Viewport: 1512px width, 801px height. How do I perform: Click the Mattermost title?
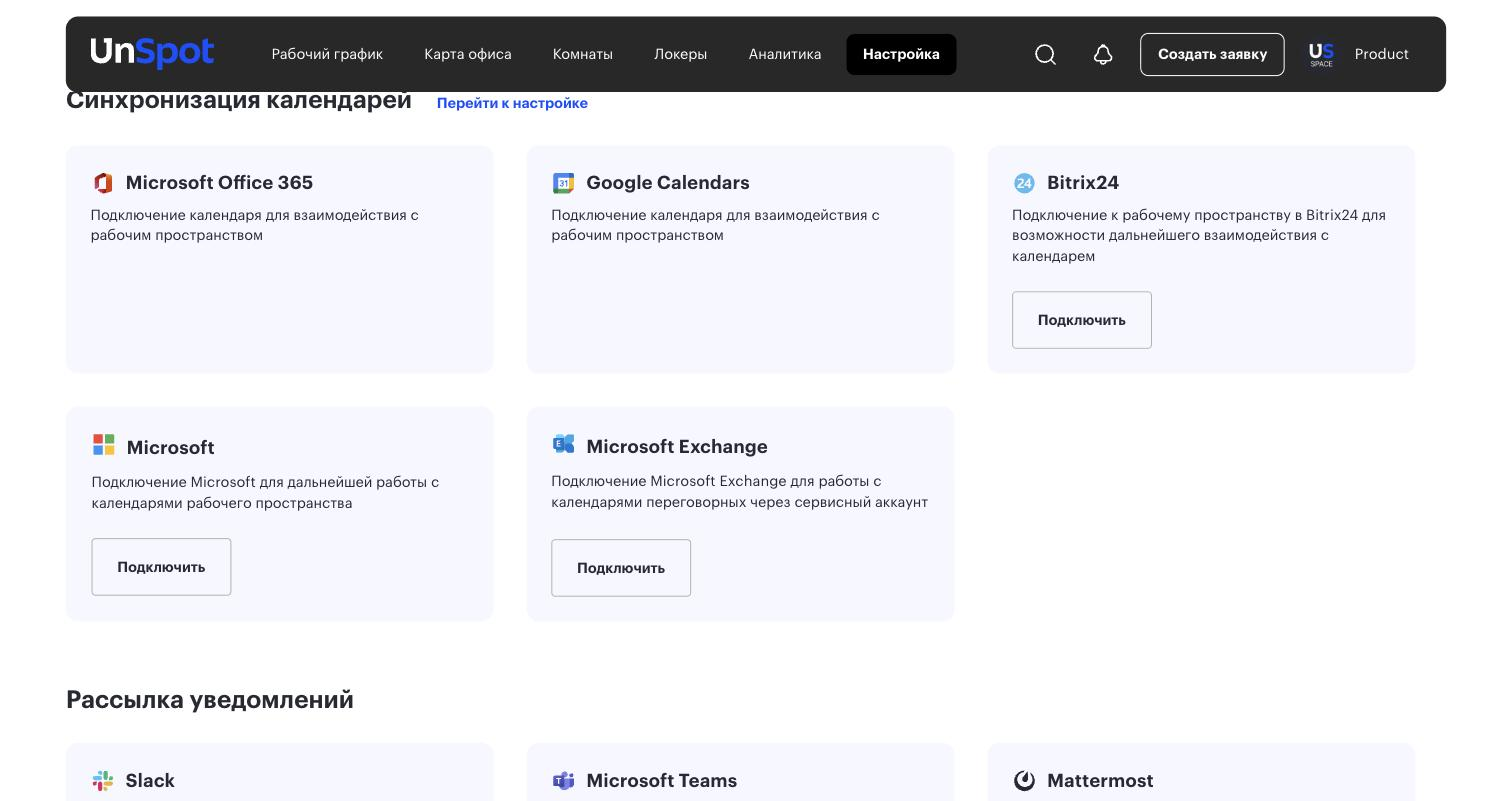click(1100, 781)
